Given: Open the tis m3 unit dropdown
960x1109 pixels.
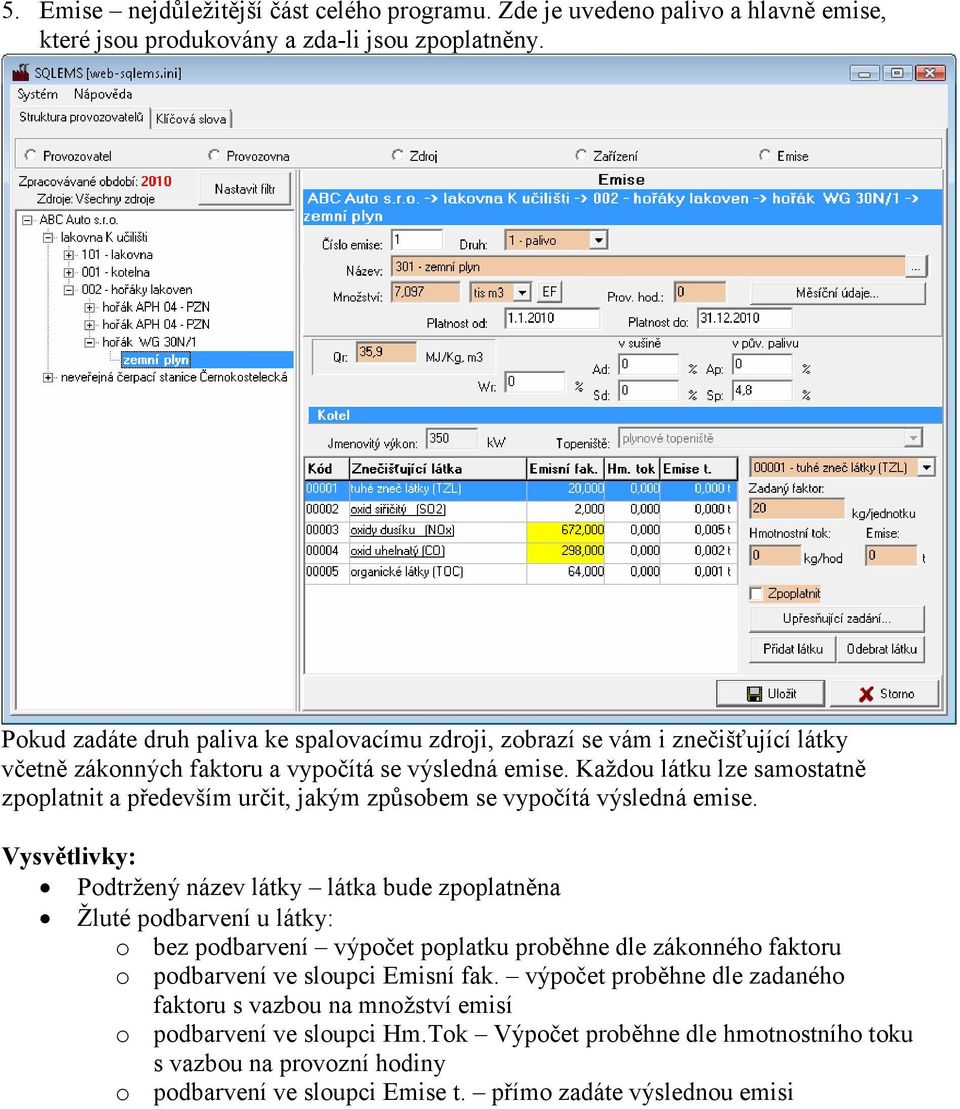Looking at the screenshot, I should (522, 292).
